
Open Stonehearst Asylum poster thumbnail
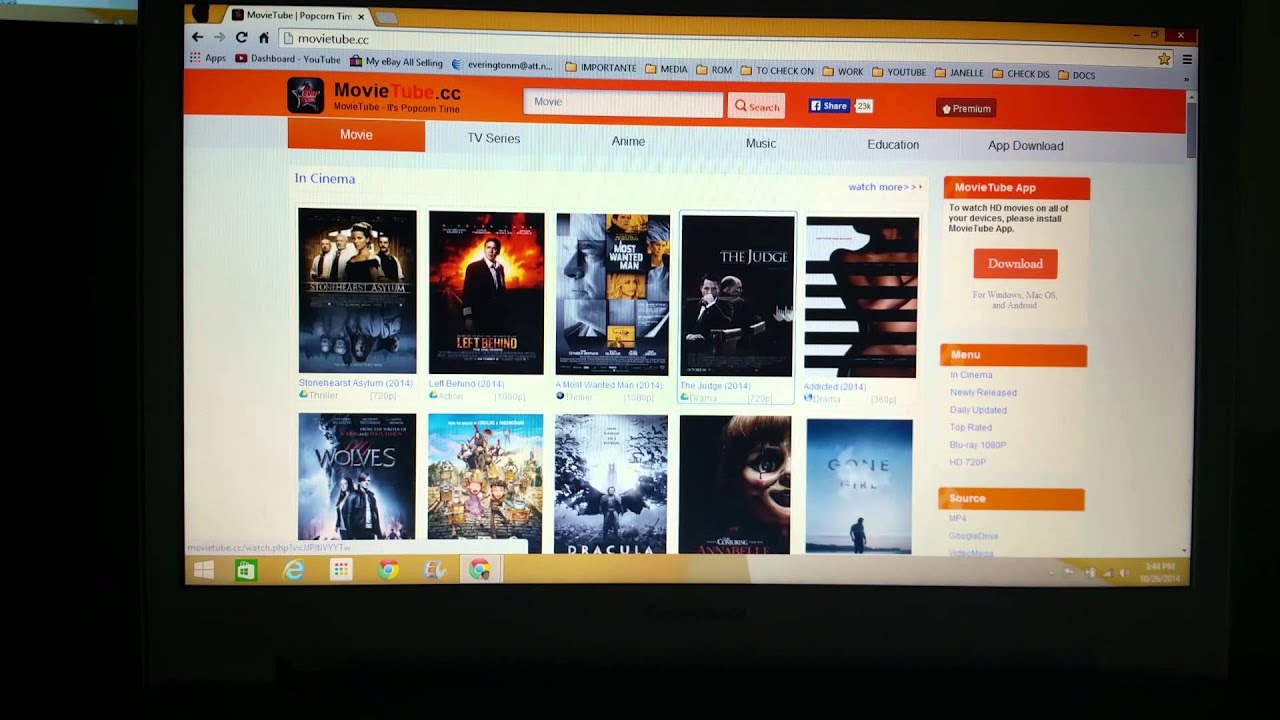(x=357, y=290)
